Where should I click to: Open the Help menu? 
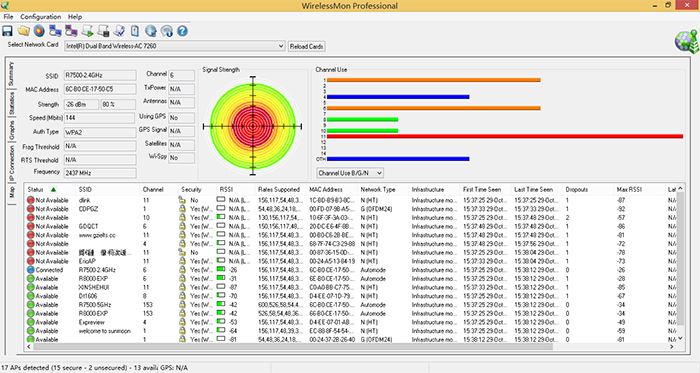[75, 17]
